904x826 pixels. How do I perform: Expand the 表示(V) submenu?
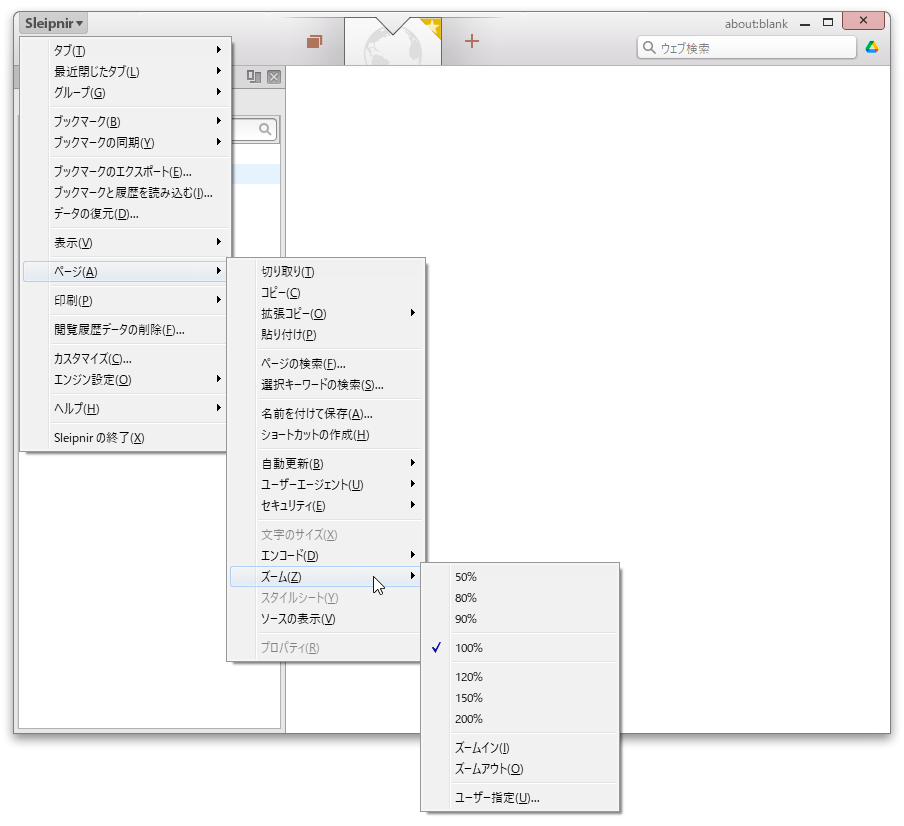[x=126, y=243]
